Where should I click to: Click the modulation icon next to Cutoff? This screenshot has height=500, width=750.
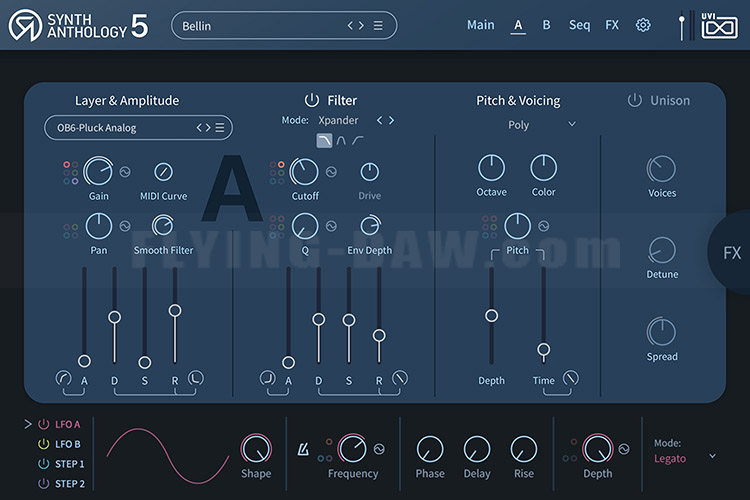(331, 172)
